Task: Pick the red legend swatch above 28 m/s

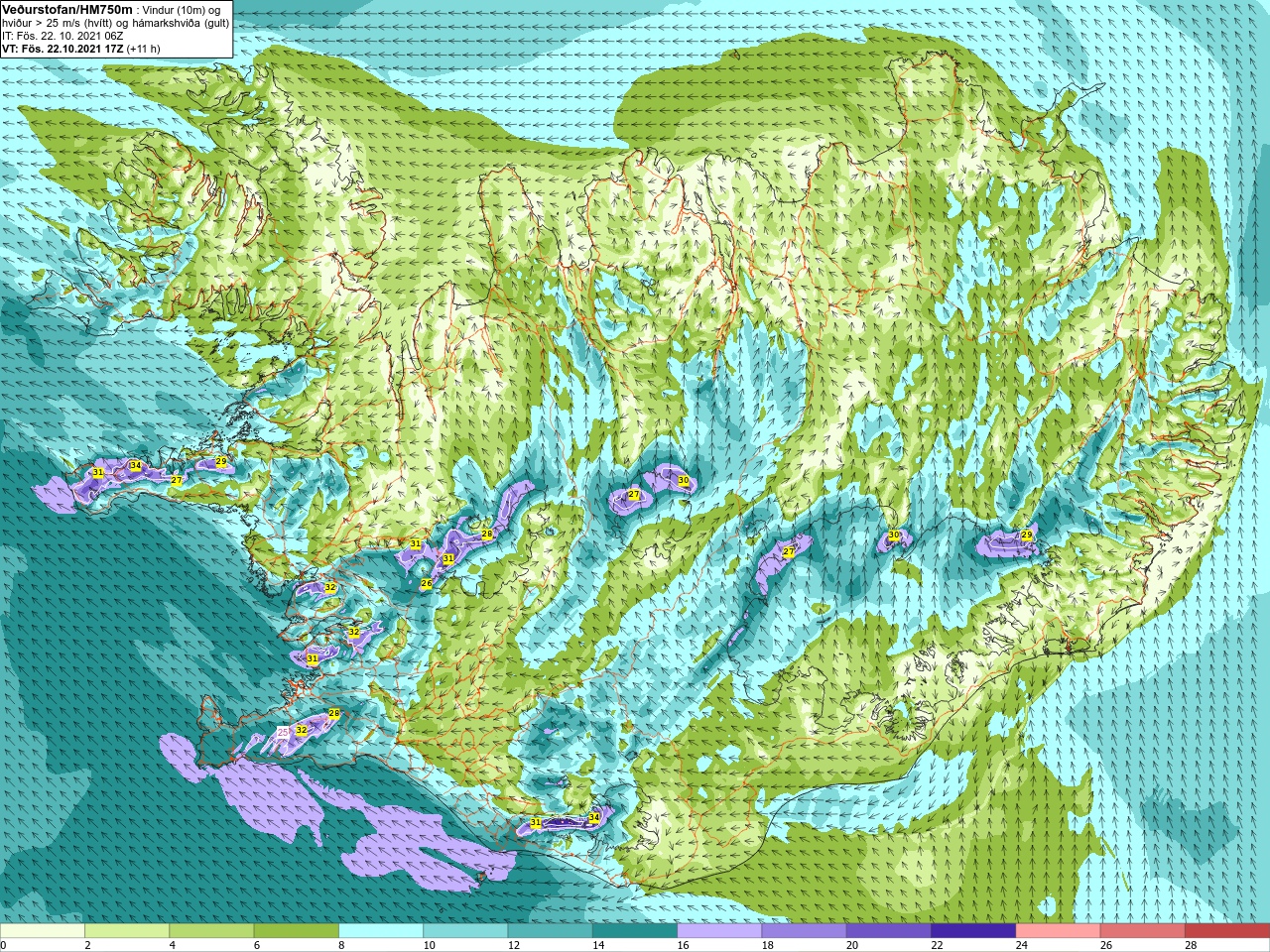Action: point(1226,931)
